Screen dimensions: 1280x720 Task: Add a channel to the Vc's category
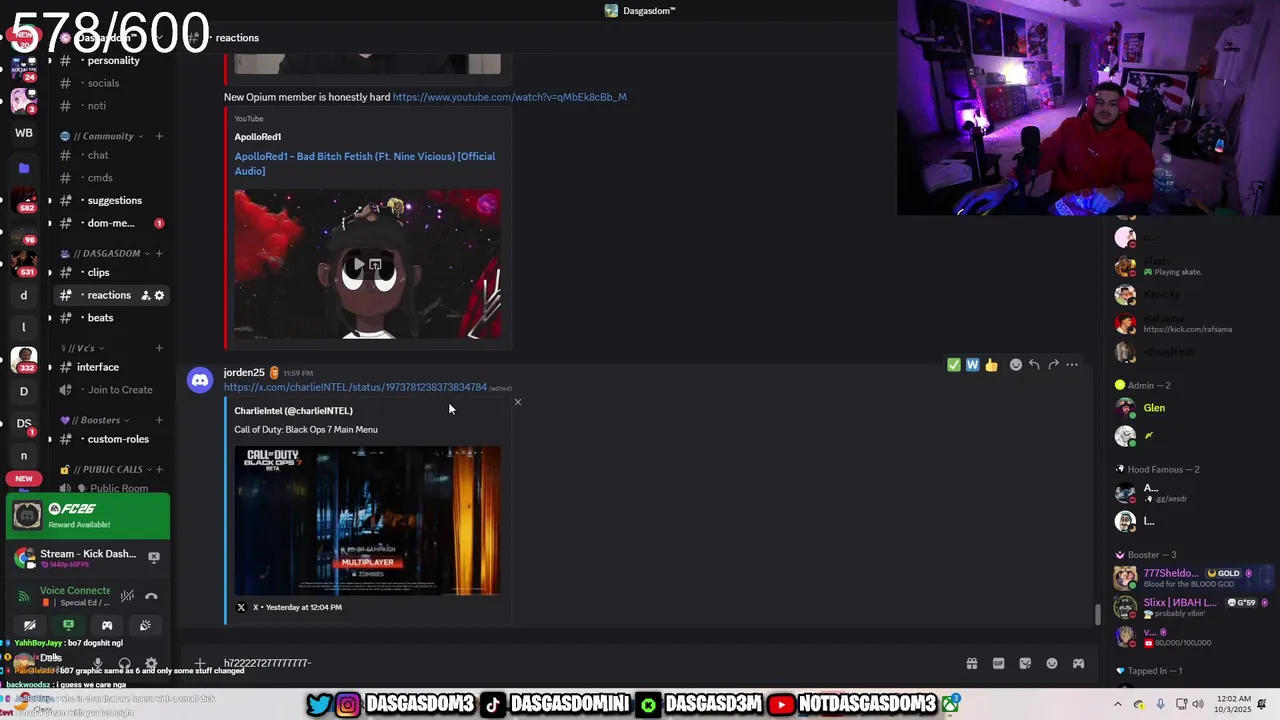tap(159, 348)
